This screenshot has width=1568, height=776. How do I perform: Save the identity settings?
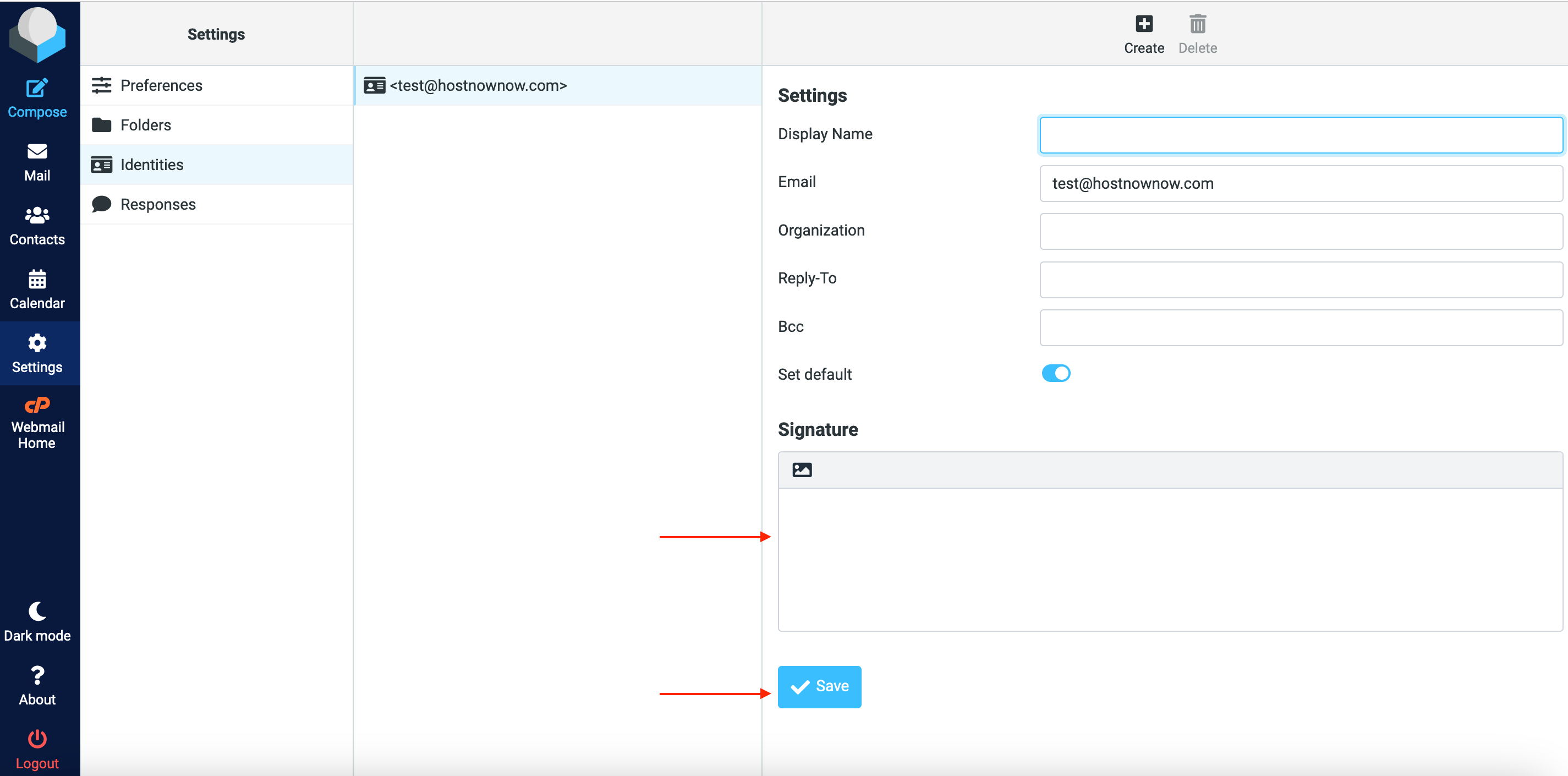[819, 686]
